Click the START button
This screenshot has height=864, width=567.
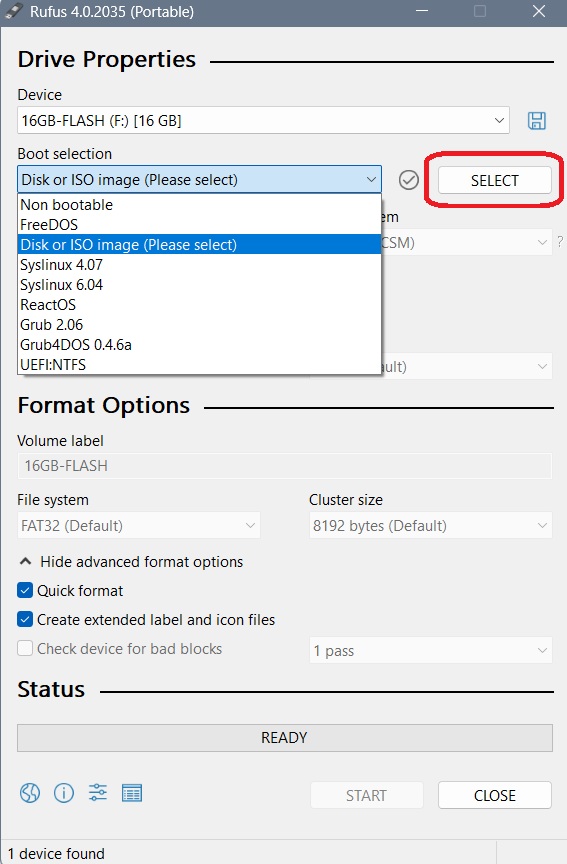coord(366,796)
